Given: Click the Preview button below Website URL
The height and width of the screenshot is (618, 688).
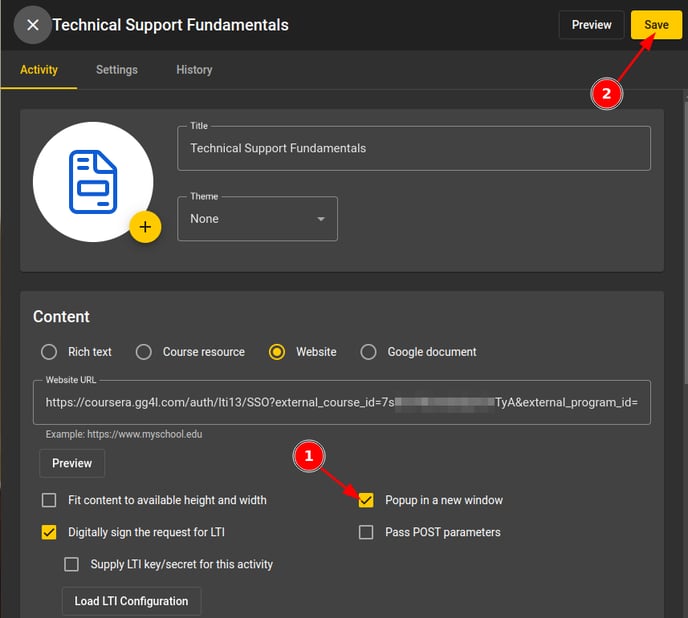Looking at the screenshot, I should (x=72, y=463).
